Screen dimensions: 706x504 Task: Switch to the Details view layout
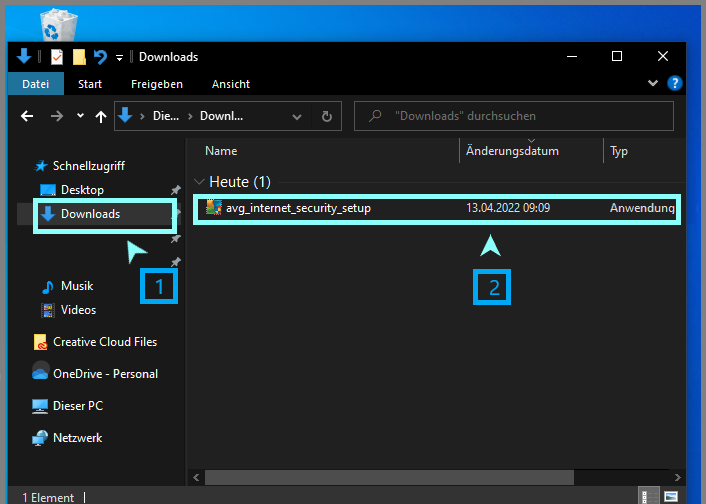point(649,496)
